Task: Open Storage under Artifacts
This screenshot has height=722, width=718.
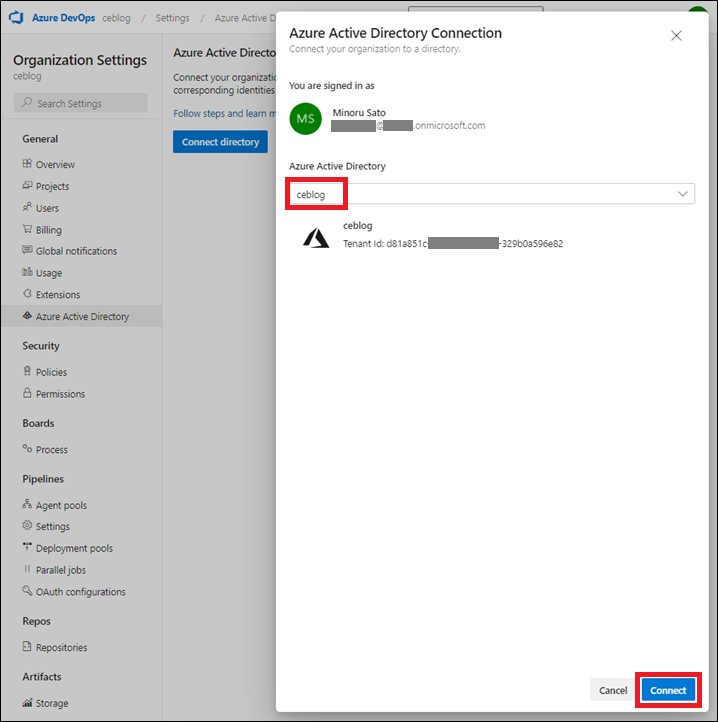Action: click(52, 704)
